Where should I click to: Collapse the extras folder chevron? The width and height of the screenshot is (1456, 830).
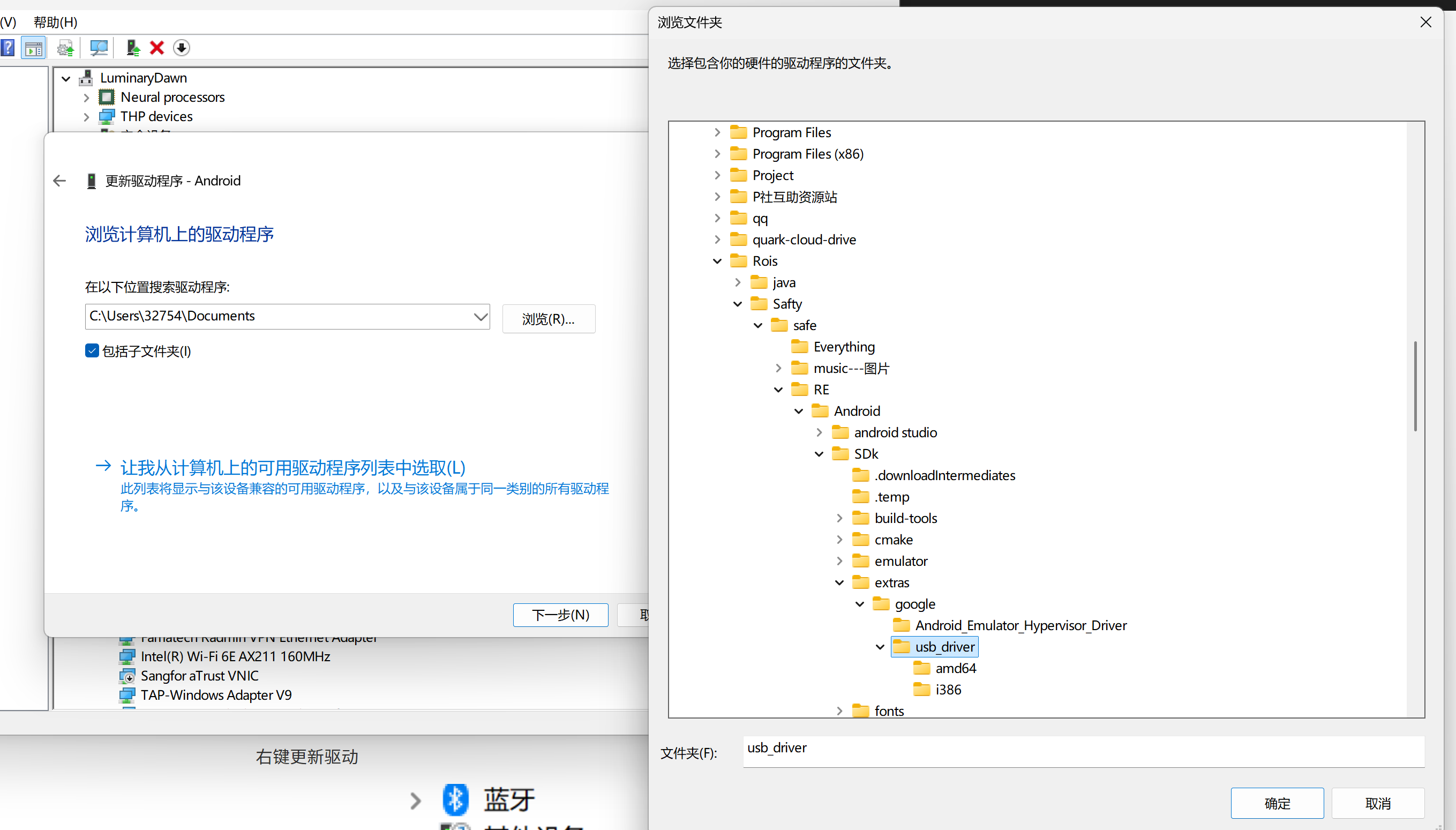[x=839, y=582]
